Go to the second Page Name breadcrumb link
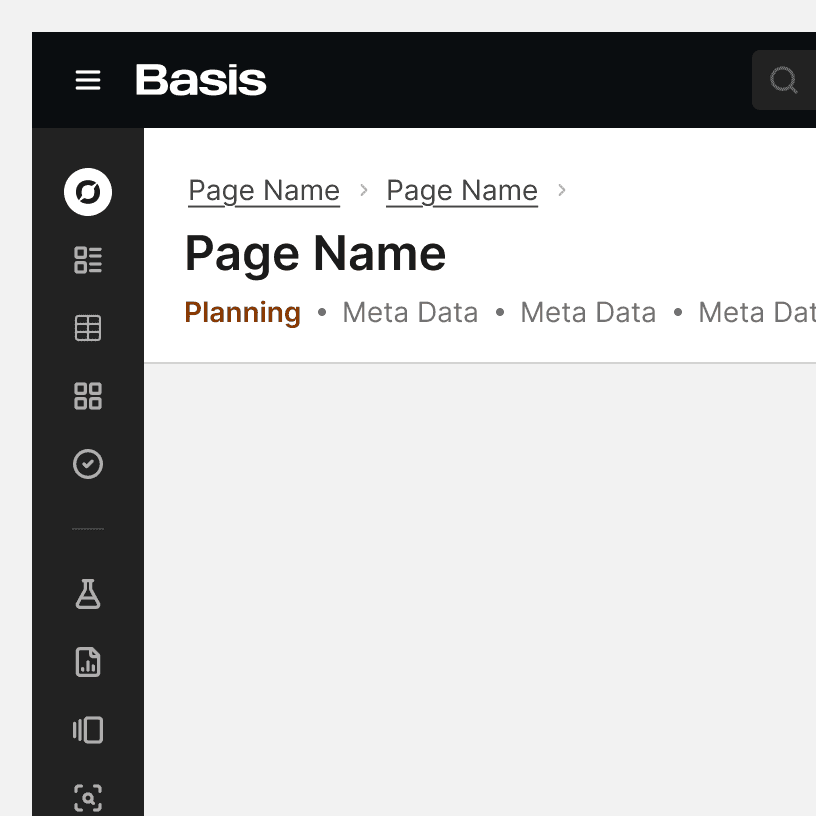 pos(462,191)
